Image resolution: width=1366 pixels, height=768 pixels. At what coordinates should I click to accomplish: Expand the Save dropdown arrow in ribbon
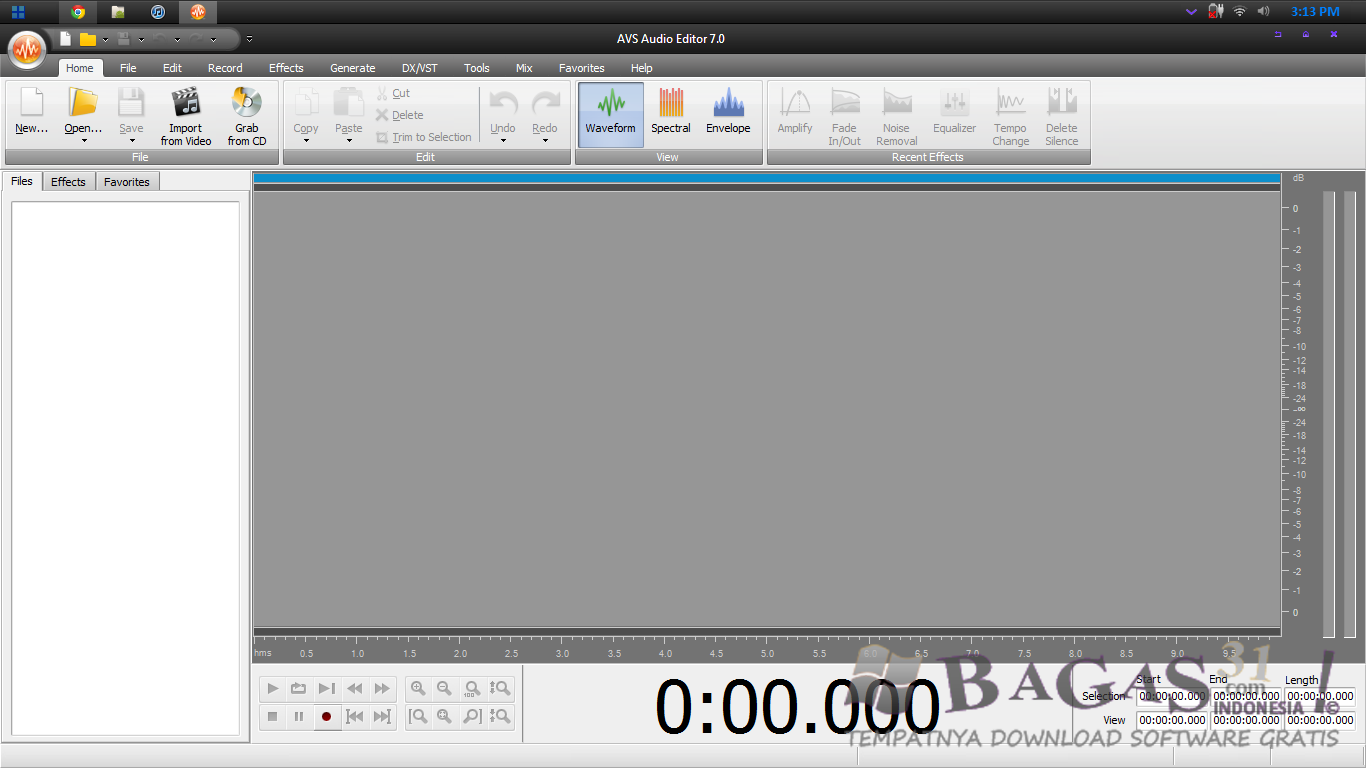pyautogui.click(x=132, y=140)
